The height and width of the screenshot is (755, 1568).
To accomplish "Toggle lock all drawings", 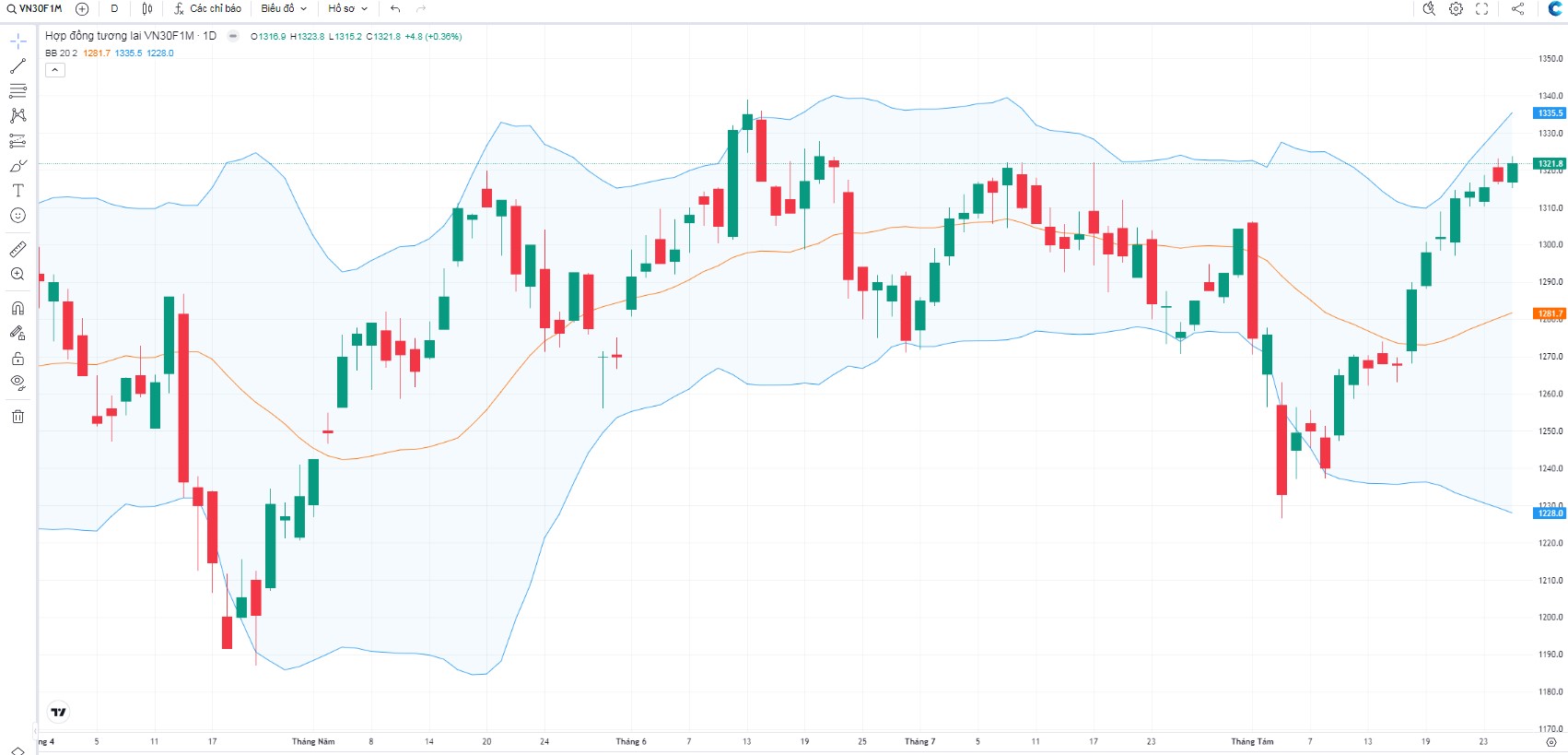I will pos(18,358).
